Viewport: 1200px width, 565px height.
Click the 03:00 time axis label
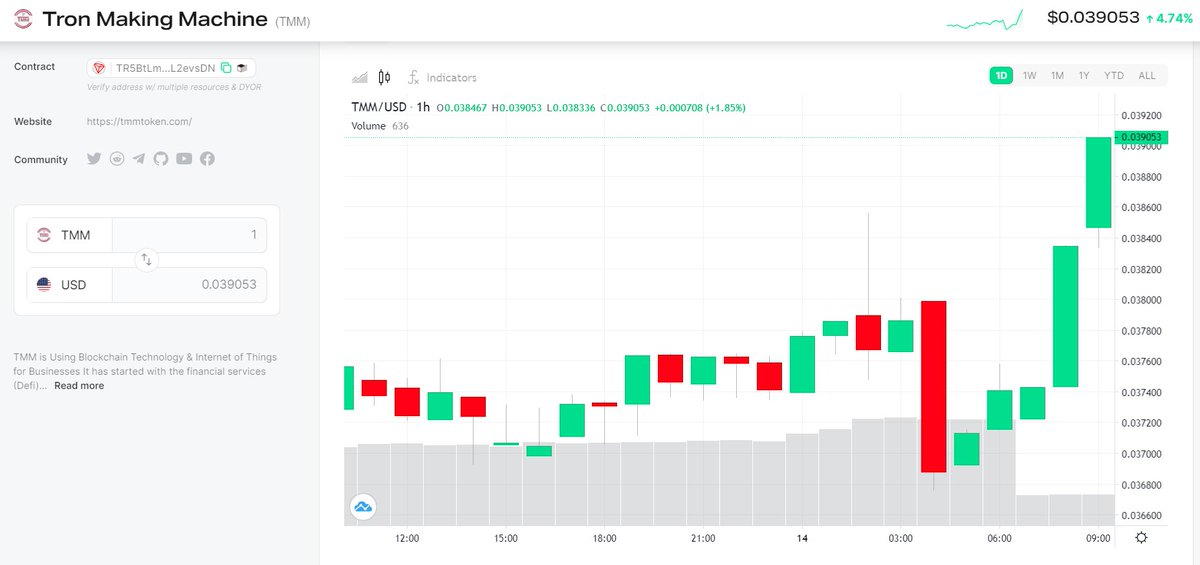[x=901, y=538]
